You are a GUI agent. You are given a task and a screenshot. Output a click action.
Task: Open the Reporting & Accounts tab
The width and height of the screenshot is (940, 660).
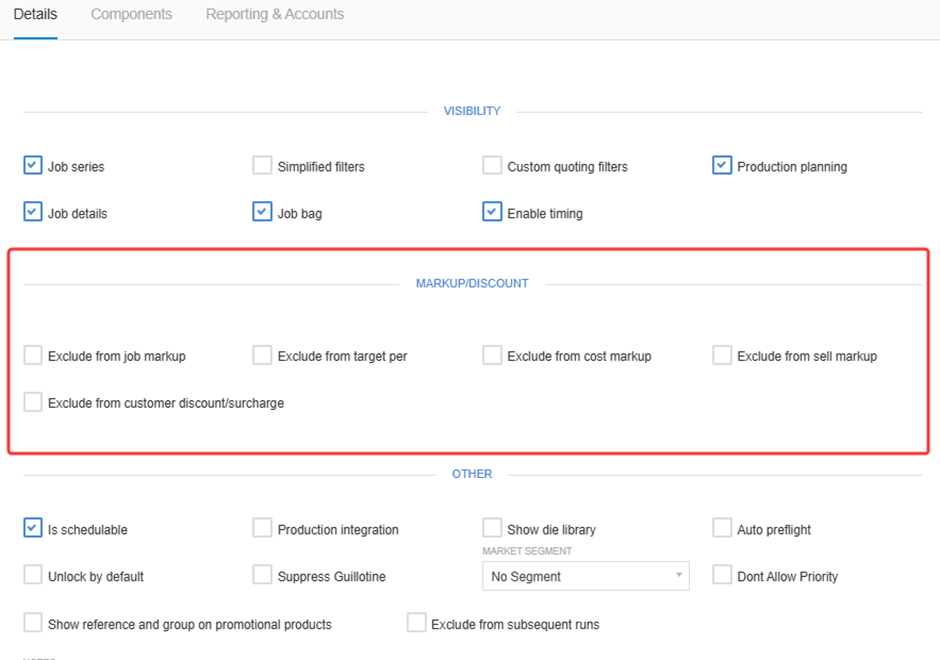click(x=274, y=15)
